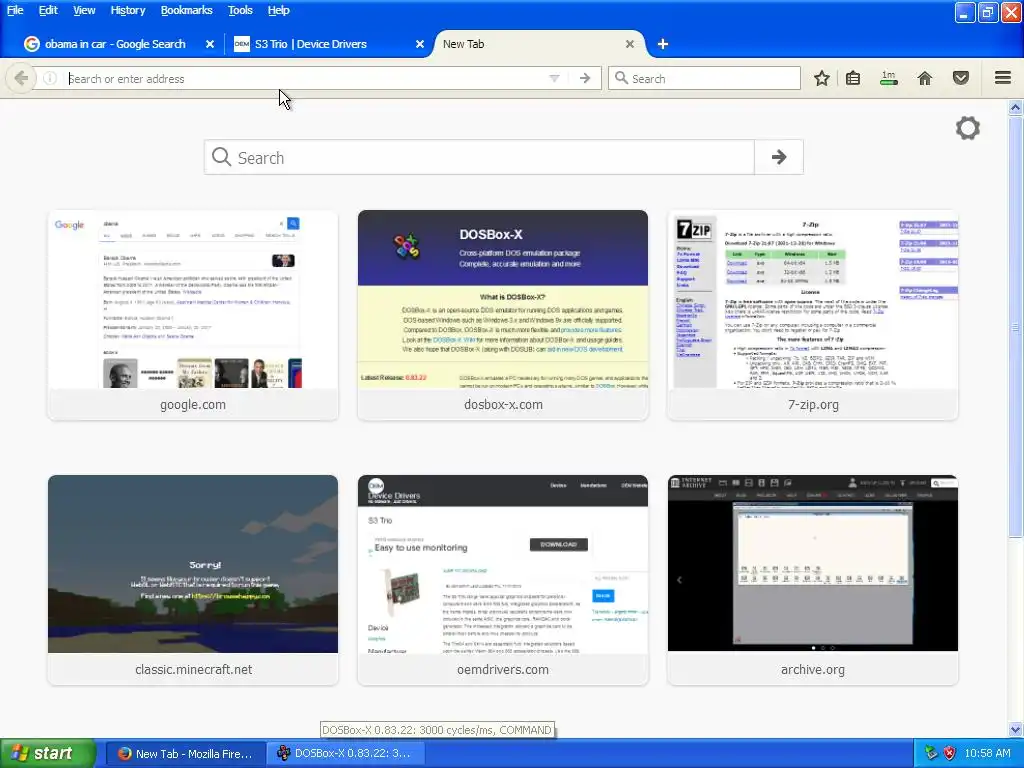Switch to New Tab - Mozilla Firefox taskbar button

tap(185, 754)
